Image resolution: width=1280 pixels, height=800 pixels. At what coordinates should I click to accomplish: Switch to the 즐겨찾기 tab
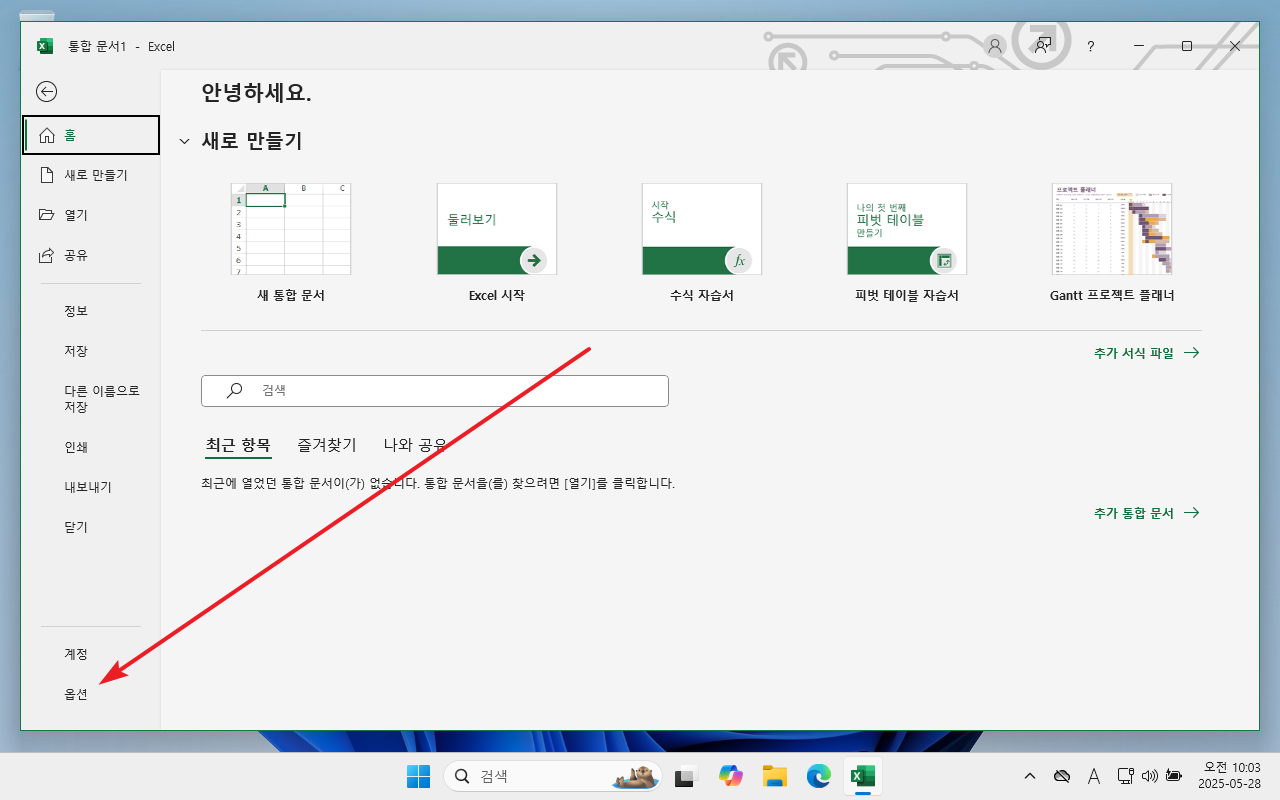[x=327, y=446]
